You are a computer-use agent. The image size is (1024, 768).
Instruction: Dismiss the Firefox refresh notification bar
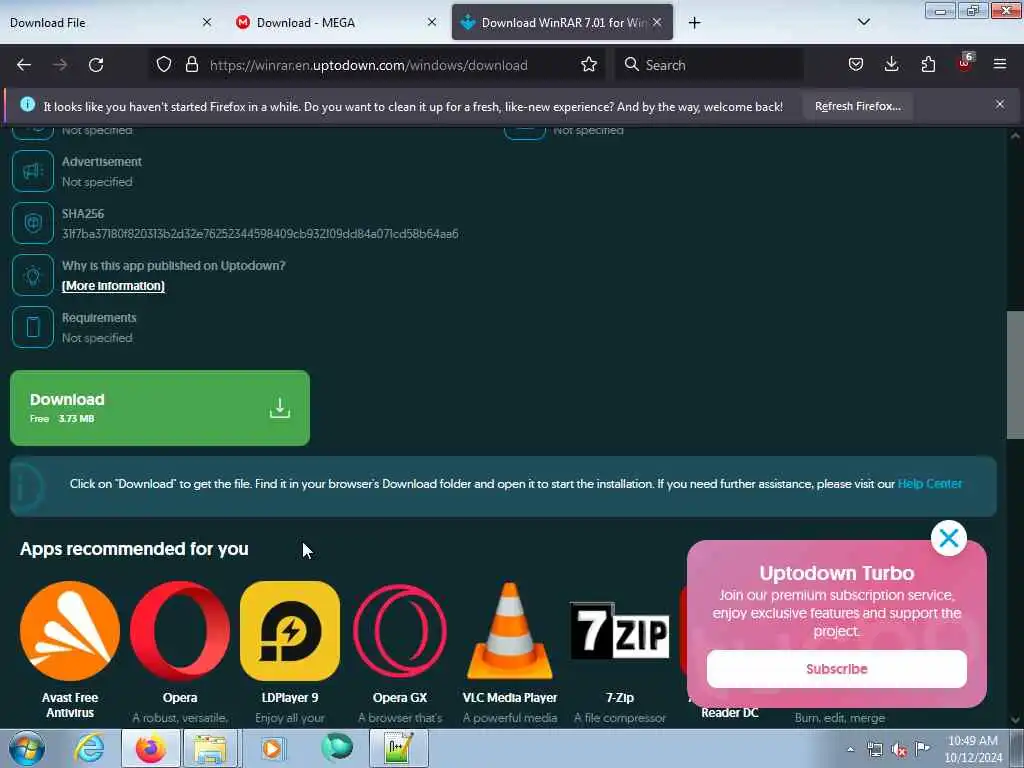[x=999, y=104]
